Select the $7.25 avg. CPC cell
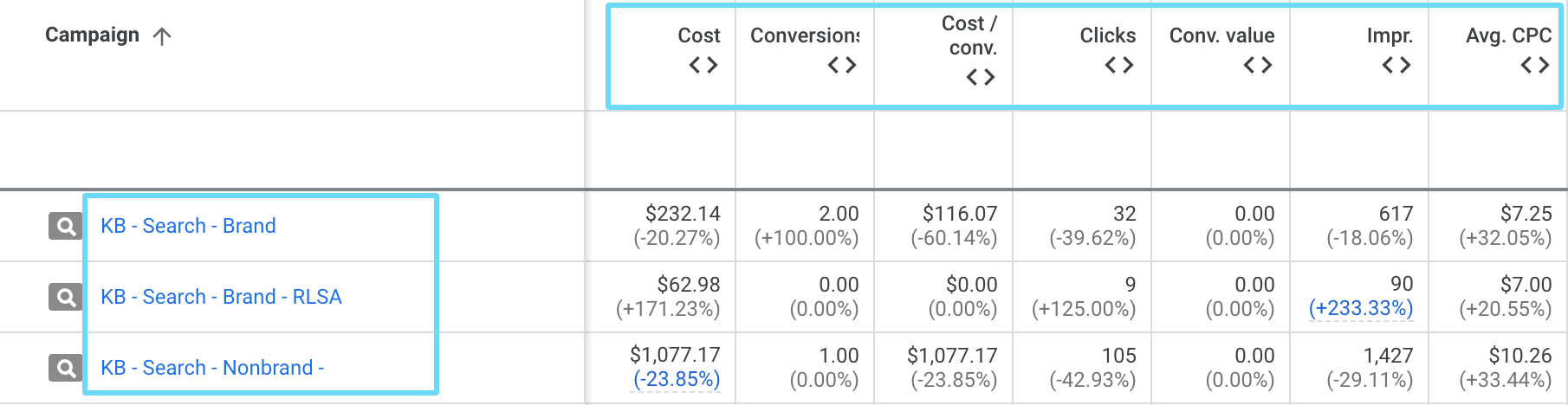The width and height of the screenshot is (1568, 405). click(x=1526, y=214)
